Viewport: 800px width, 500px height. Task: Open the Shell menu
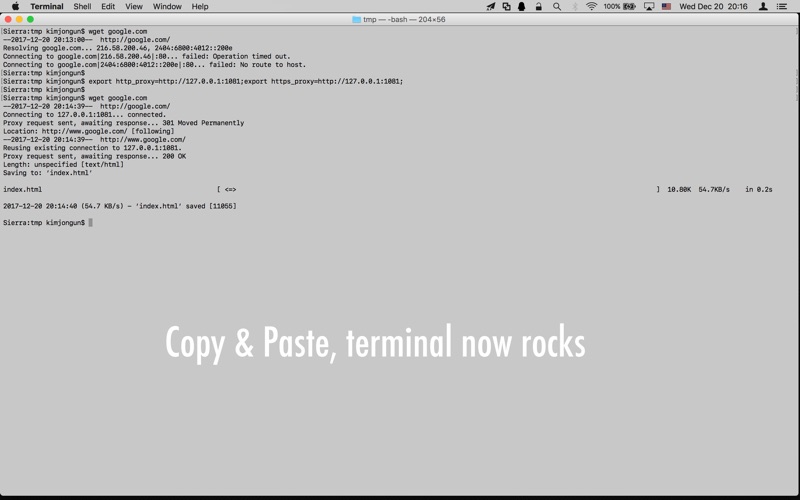[82, 7]
